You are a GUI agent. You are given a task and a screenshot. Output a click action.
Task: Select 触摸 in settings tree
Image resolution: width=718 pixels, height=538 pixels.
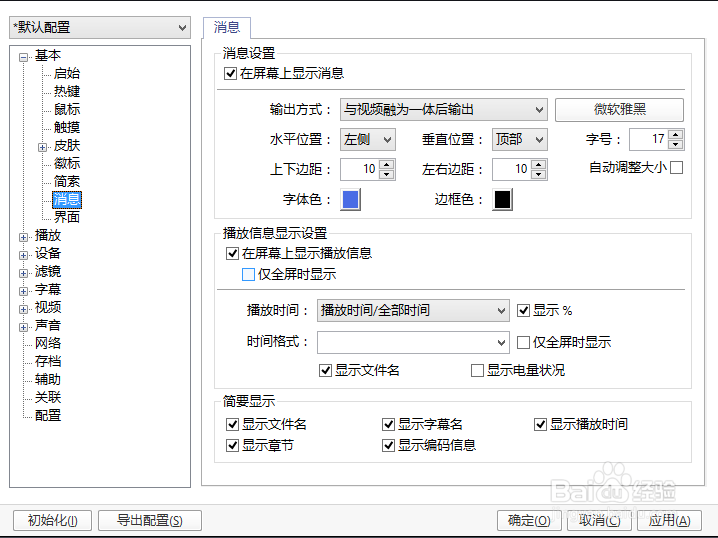(x=67, y=127)
